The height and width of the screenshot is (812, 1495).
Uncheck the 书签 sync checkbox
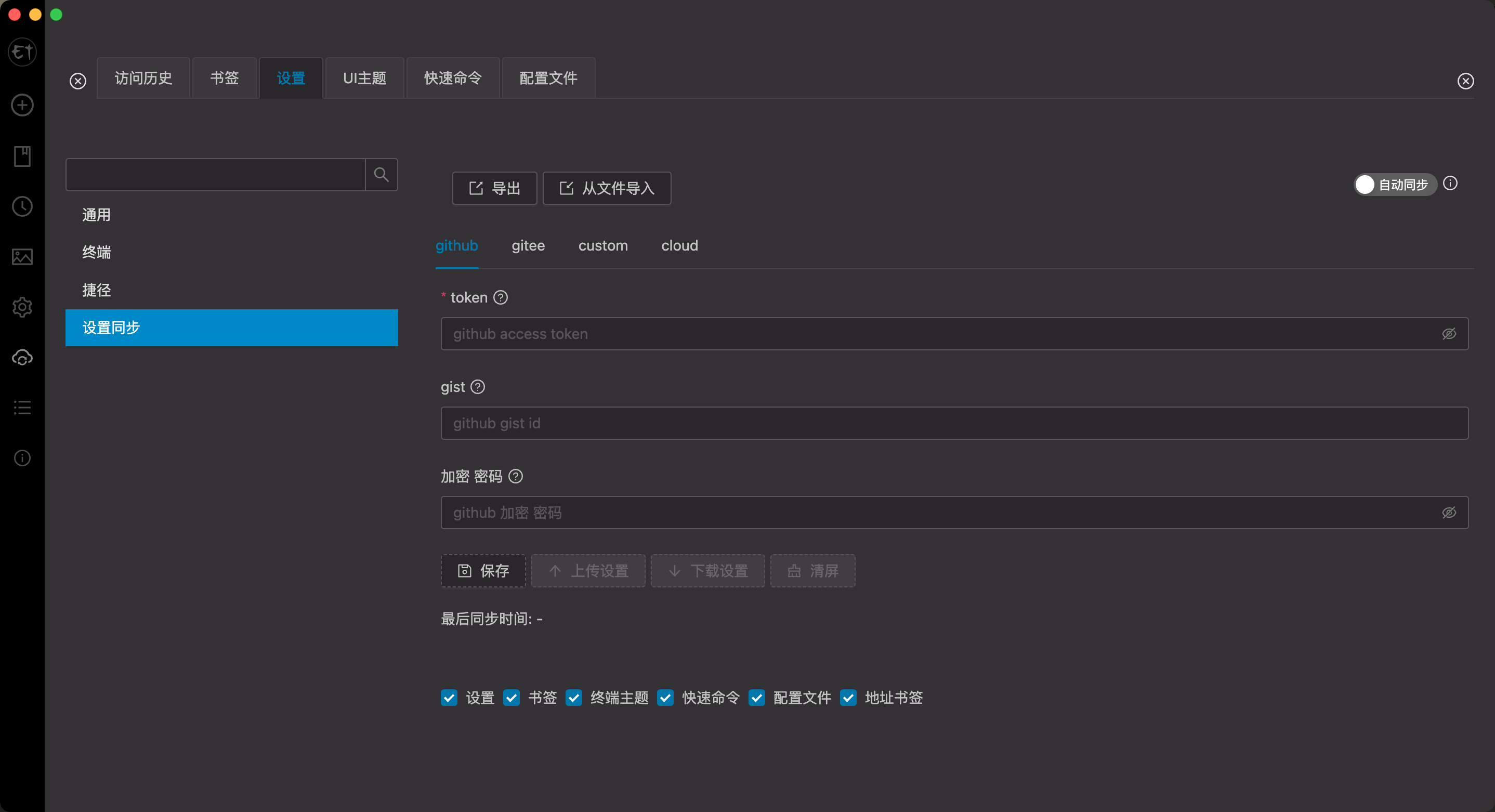(x=512, y=698)
